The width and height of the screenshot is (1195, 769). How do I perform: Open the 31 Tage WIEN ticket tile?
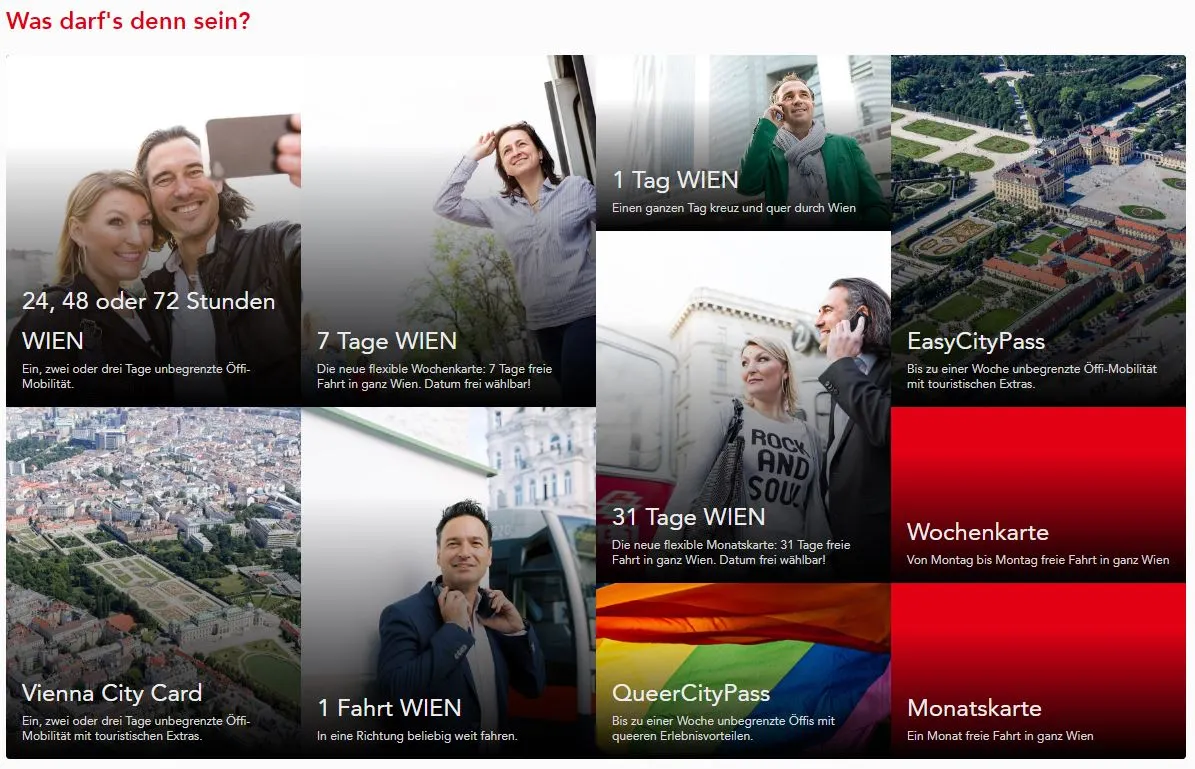coord(743,407)
